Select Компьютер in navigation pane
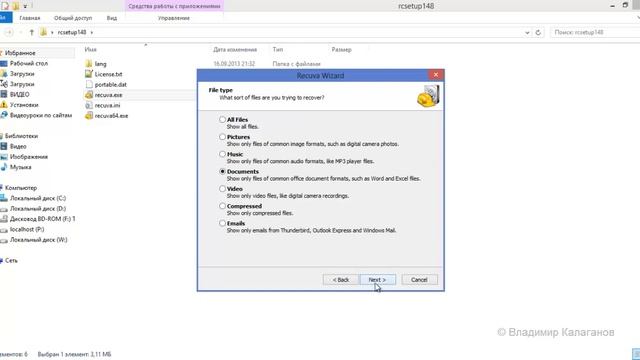Screen dimensions: 640x360 21,188
